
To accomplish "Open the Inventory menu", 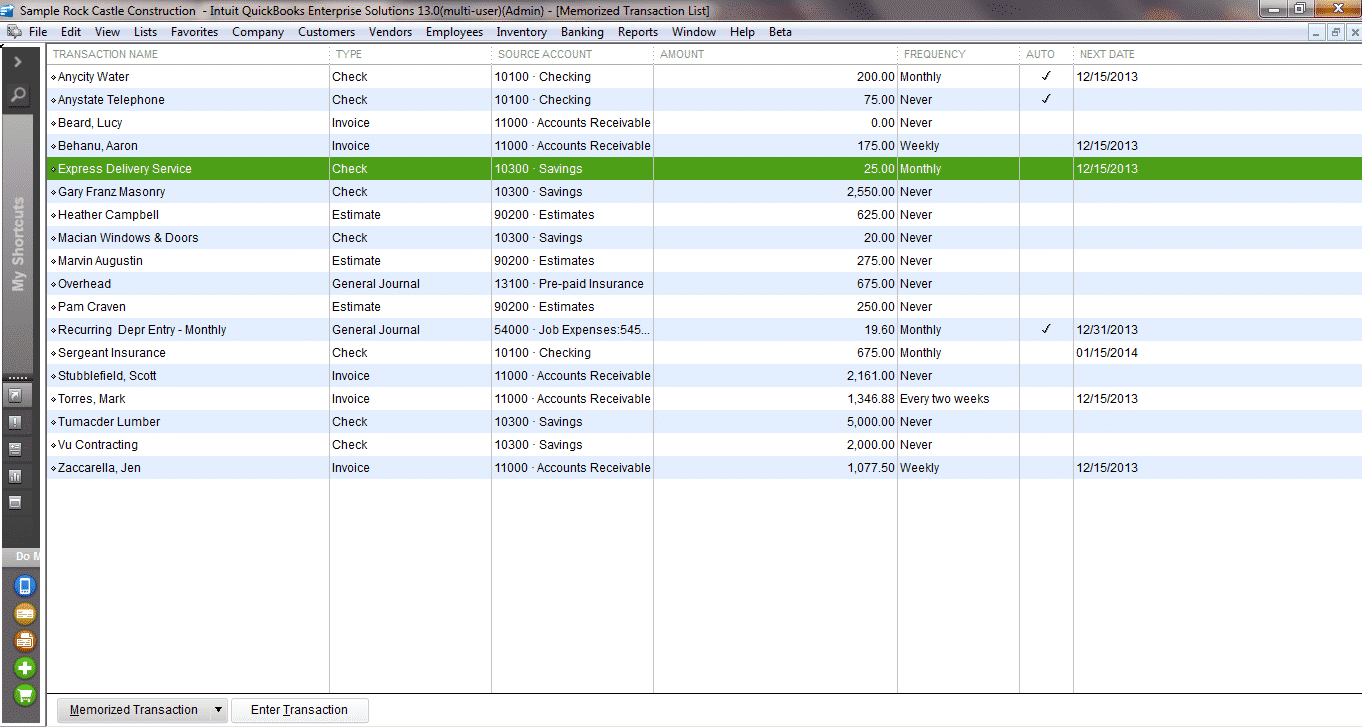I will point(522,32).
